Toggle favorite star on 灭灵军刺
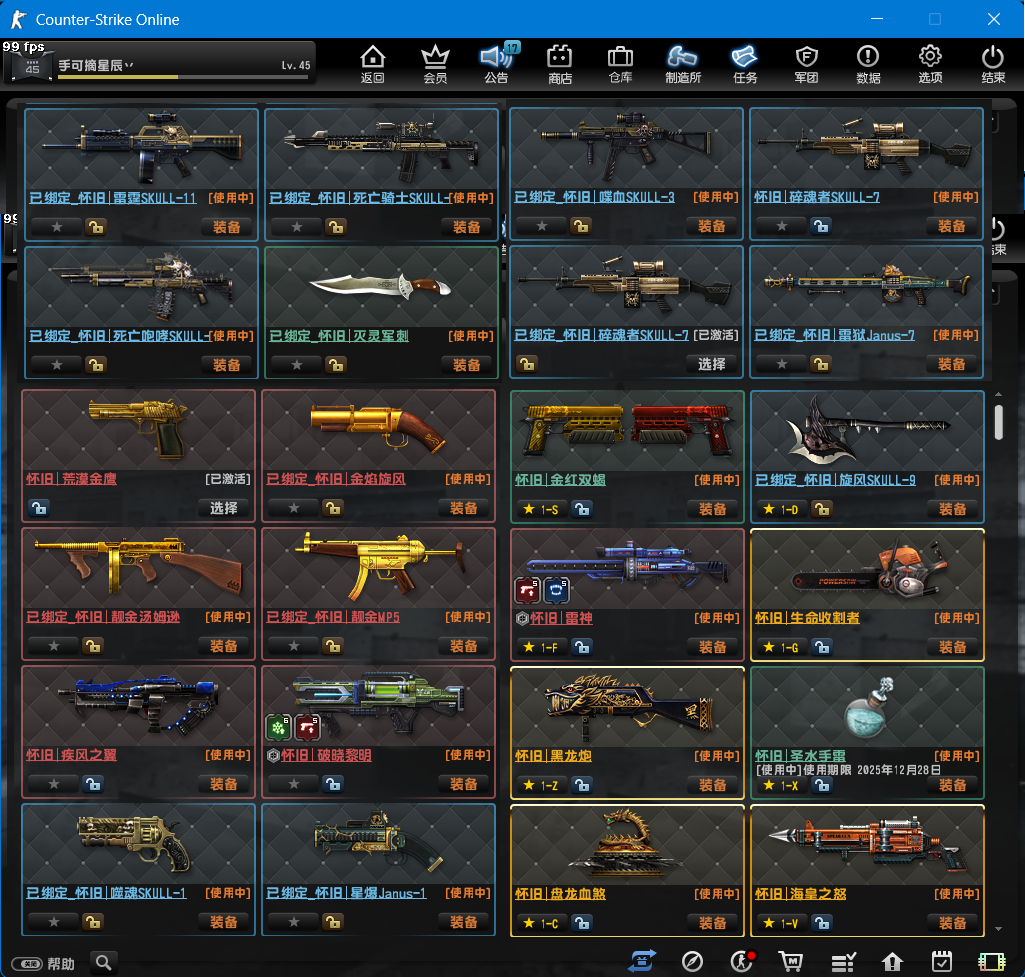This screenshot has height=977, width=1025. [x=297, y=365]
